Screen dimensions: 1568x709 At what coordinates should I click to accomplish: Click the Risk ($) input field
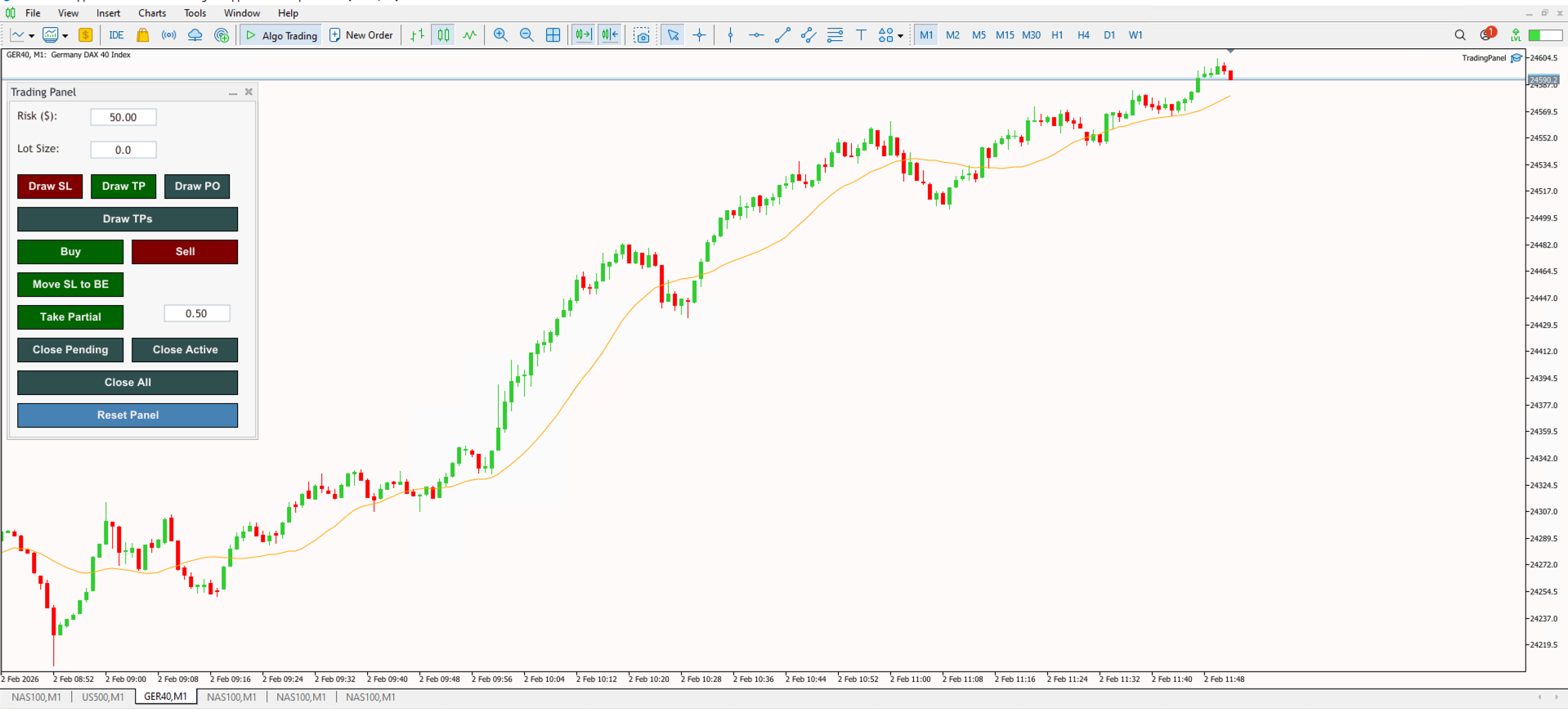123,117
